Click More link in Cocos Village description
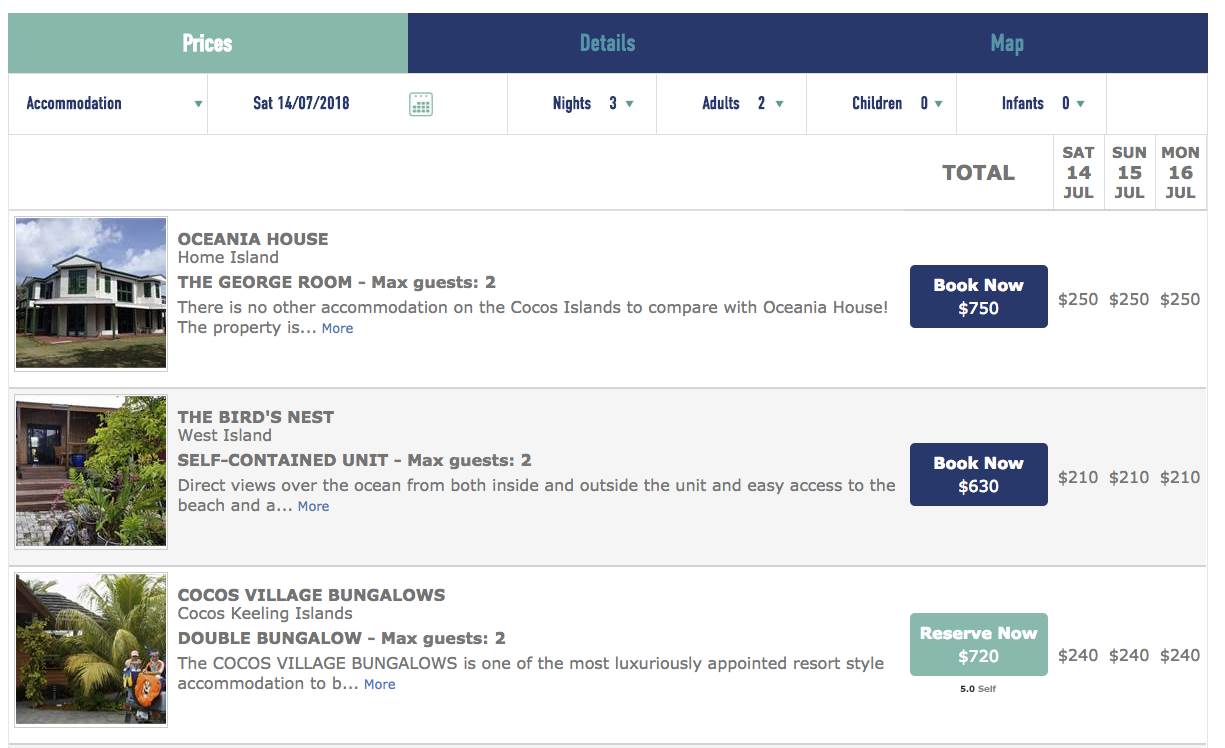Image resolution: width=1225 pixels, height=748 pixels. point(379,684)
